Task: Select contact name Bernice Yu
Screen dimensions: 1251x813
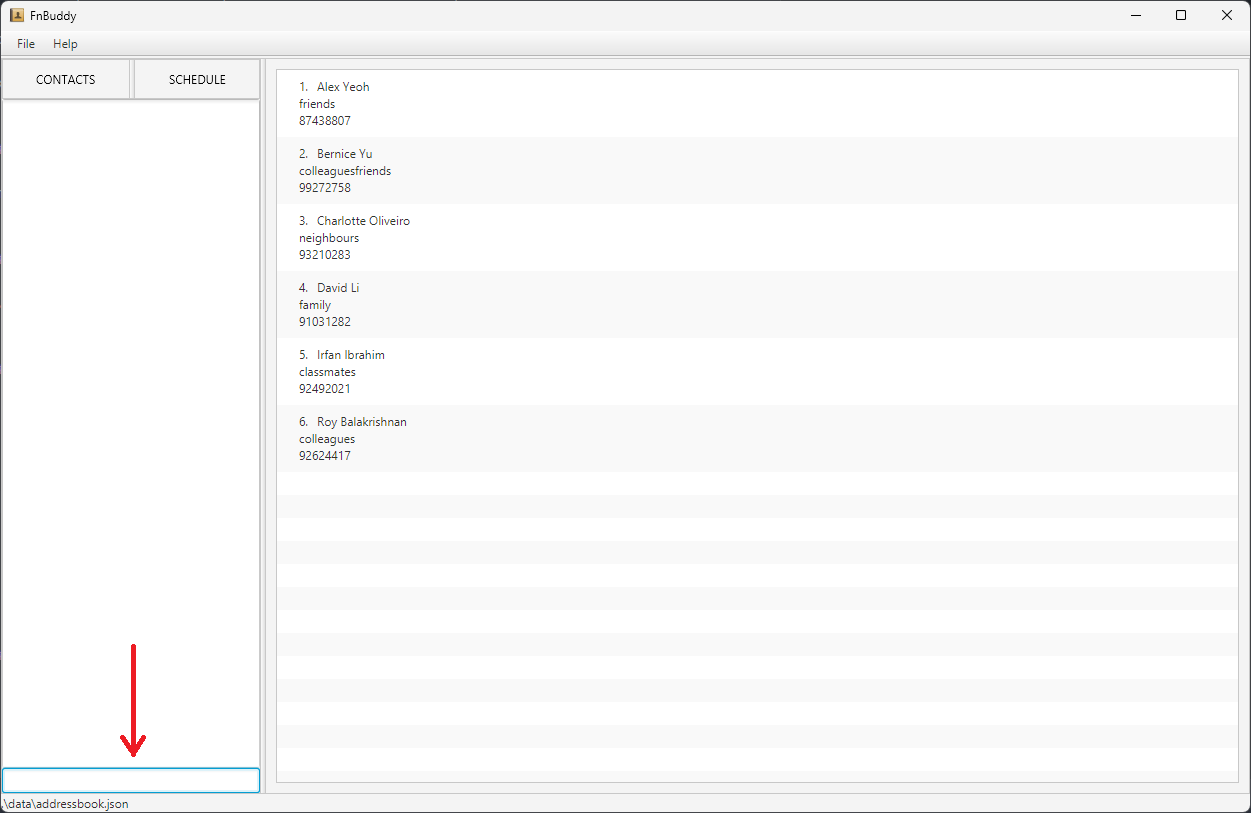Action: (x=344, y=154)
